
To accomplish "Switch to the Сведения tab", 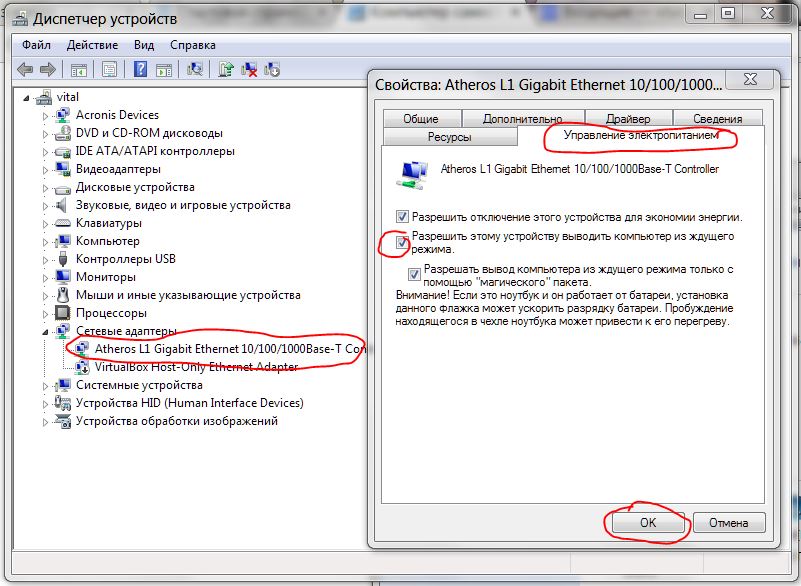I will pos(718,119).
